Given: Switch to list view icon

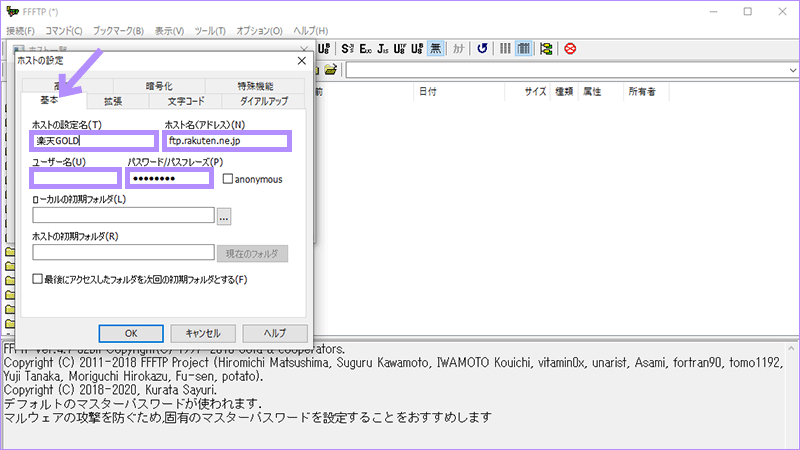Looking at the screenshot, I should tap(506, 48).
